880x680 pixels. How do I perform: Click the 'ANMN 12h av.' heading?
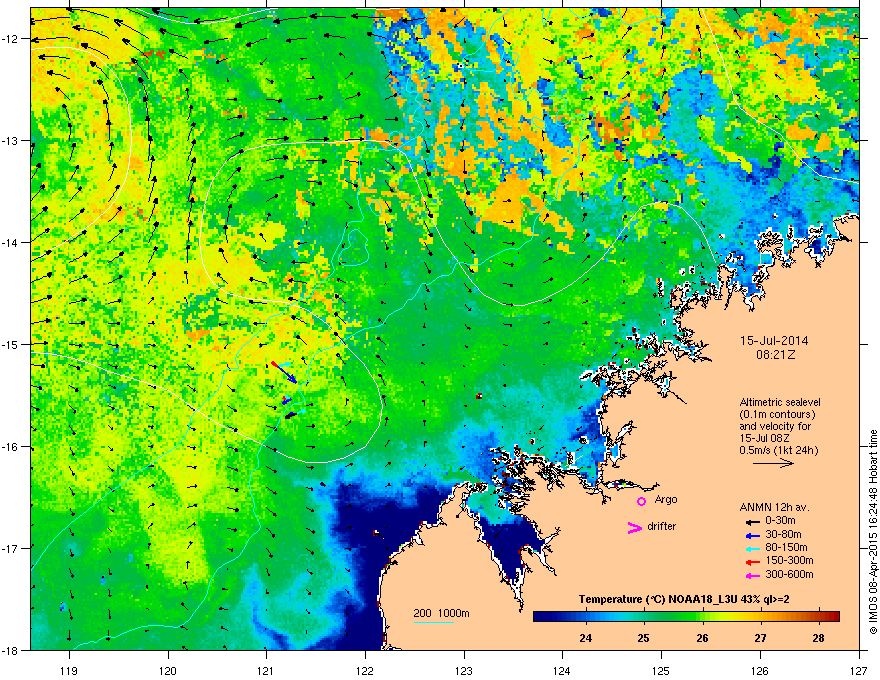tap(774, 507)
